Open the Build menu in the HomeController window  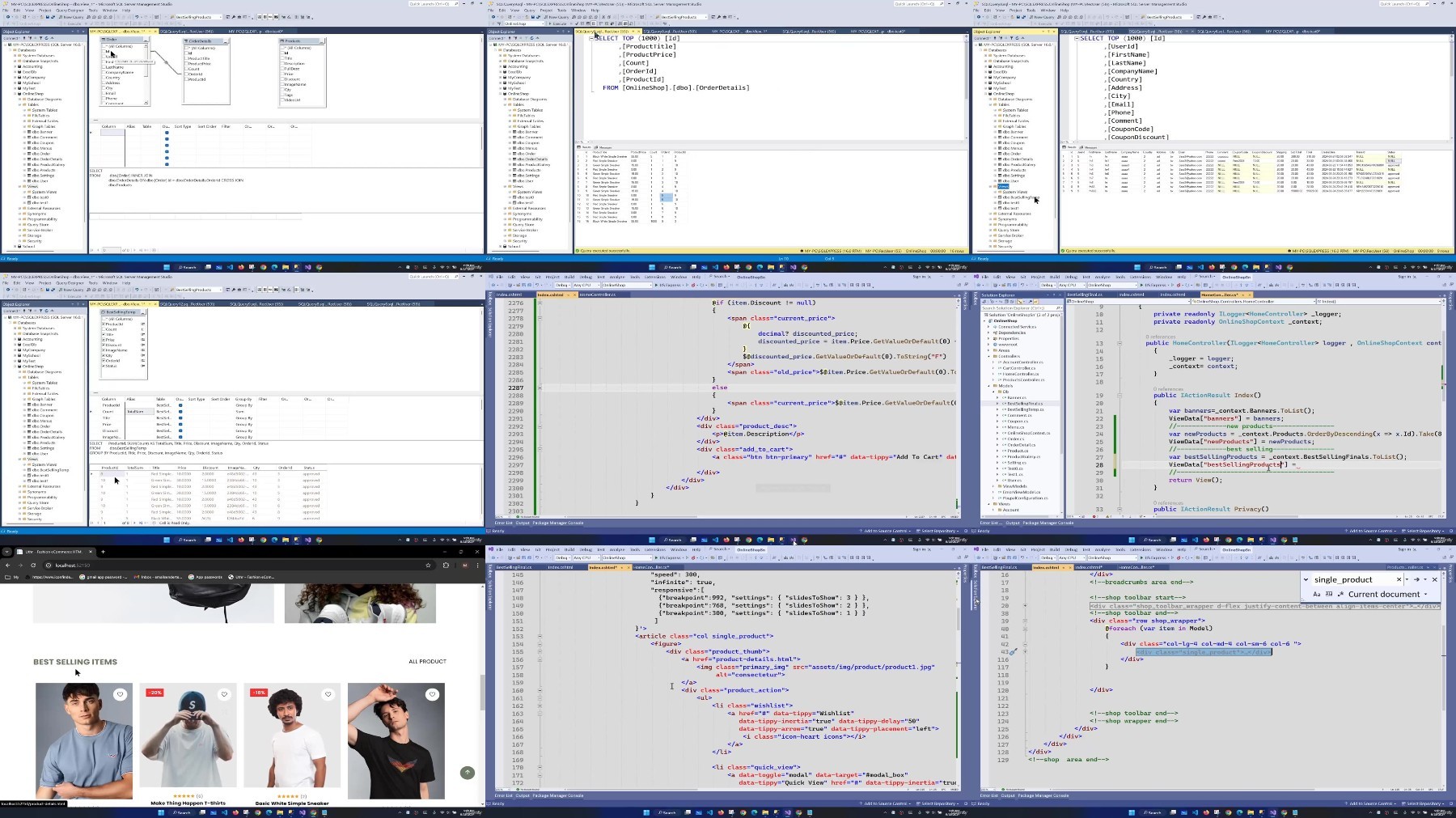(1055, 277)
